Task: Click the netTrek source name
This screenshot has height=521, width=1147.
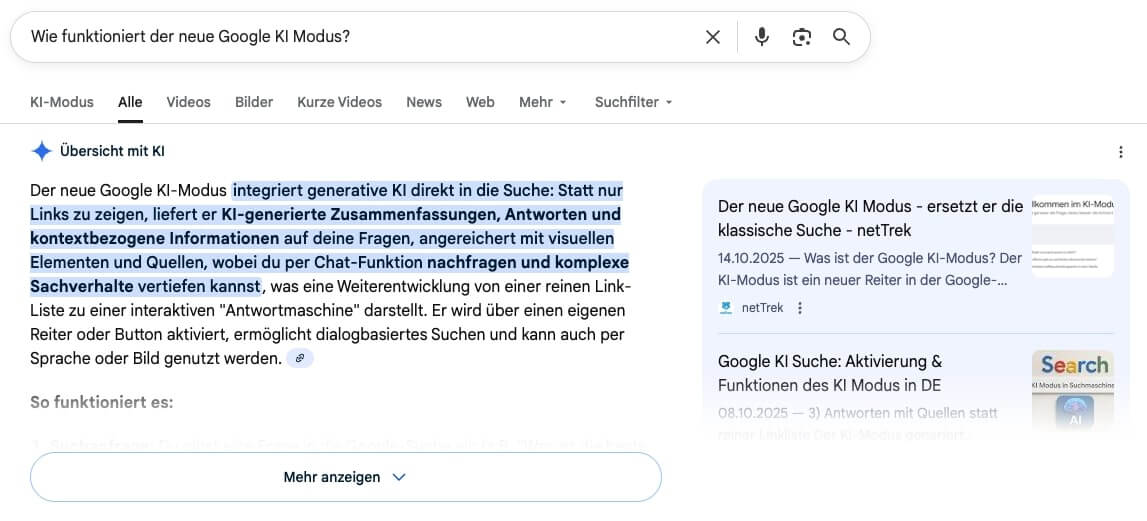Action: (762, 308)
